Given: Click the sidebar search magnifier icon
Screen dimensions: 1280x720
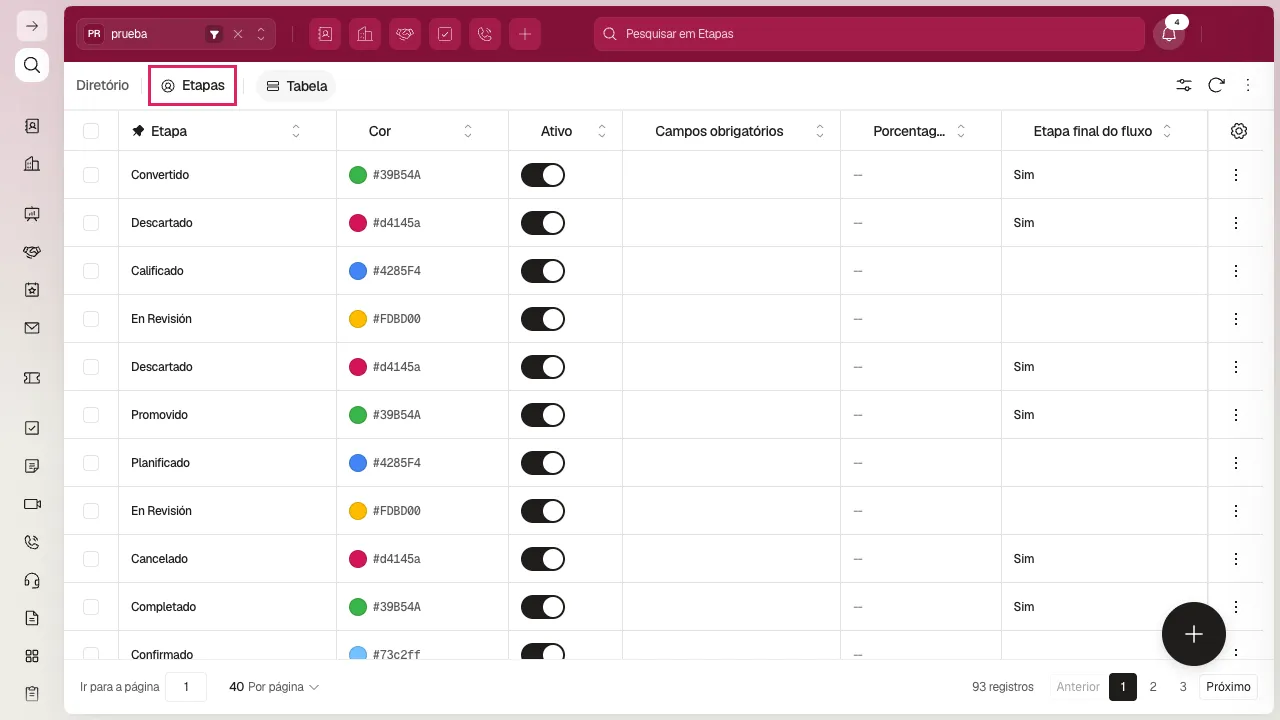Looking at the screenshot, I should [32, 66].
